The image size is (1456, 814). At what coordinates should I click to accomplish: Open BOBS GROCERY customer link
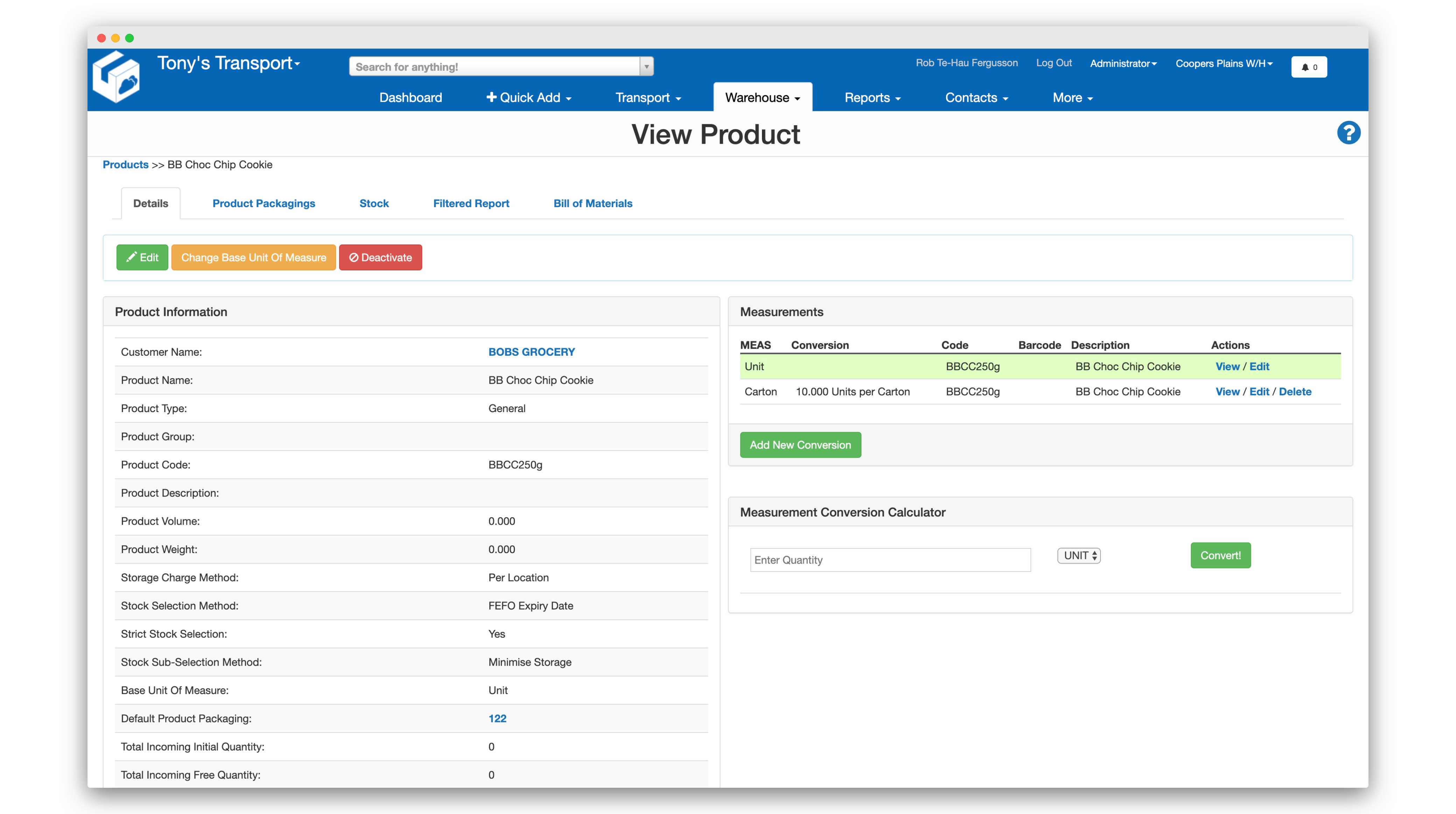pos(531,352)
